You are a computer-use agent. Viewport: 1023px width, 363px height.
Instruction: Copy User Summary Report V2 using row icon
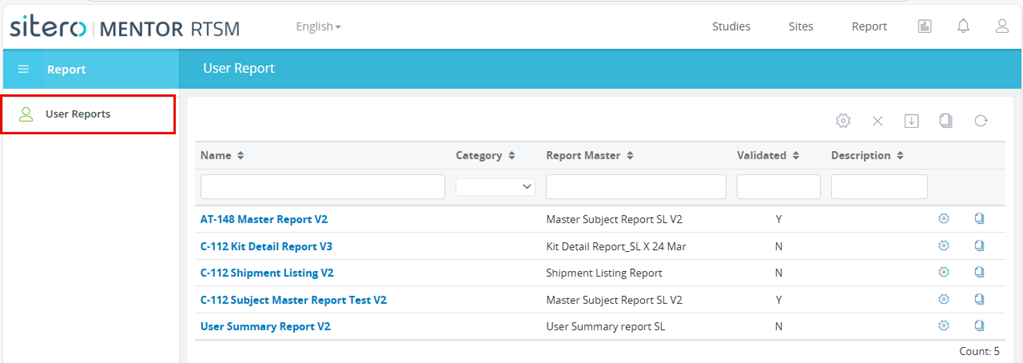coord(979,325)
